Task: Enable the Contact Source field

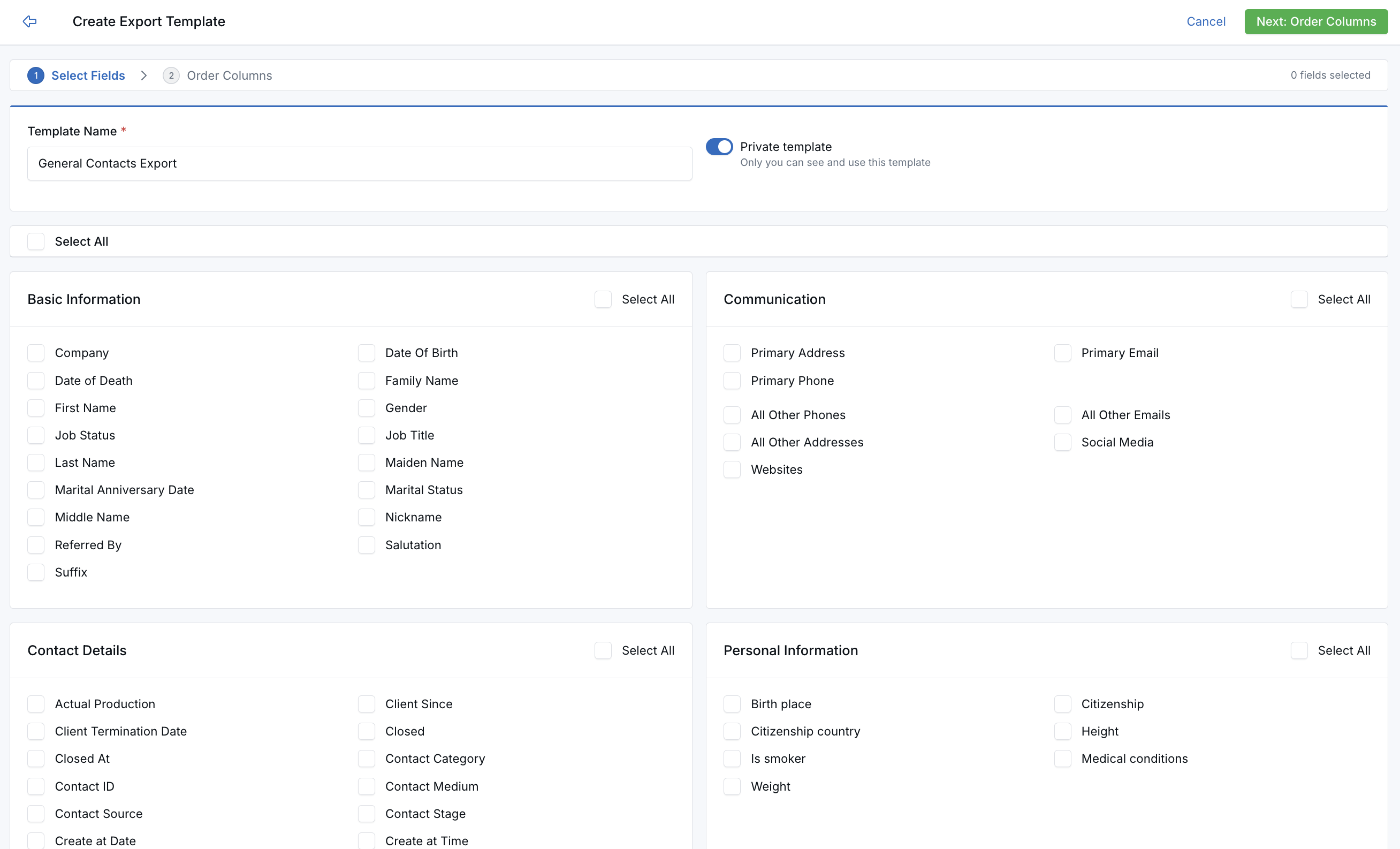Action: [x=35, y=813]
